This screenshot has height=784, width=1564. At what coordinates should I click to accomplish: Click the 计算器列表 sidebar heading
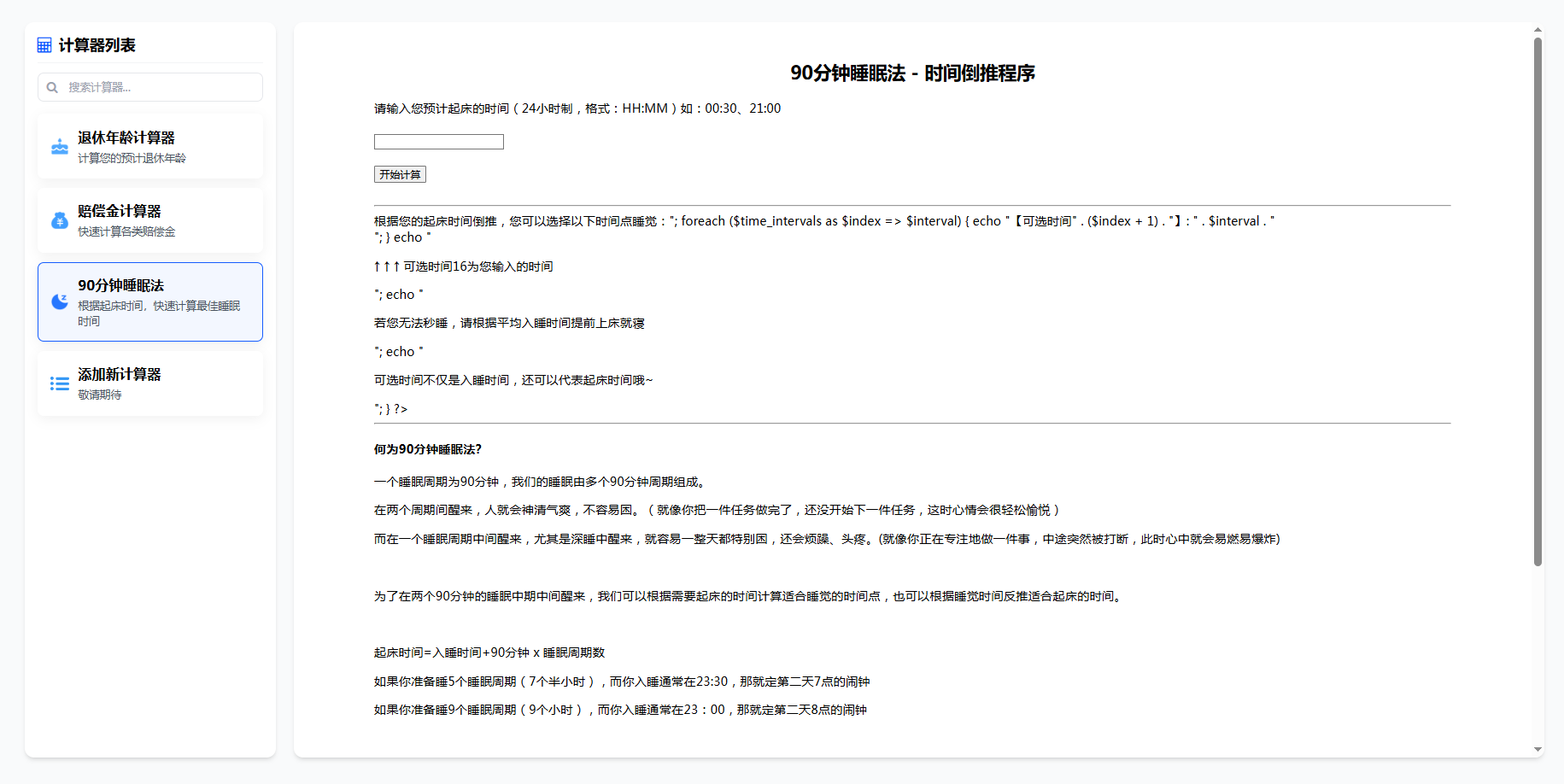click(97, 45)
